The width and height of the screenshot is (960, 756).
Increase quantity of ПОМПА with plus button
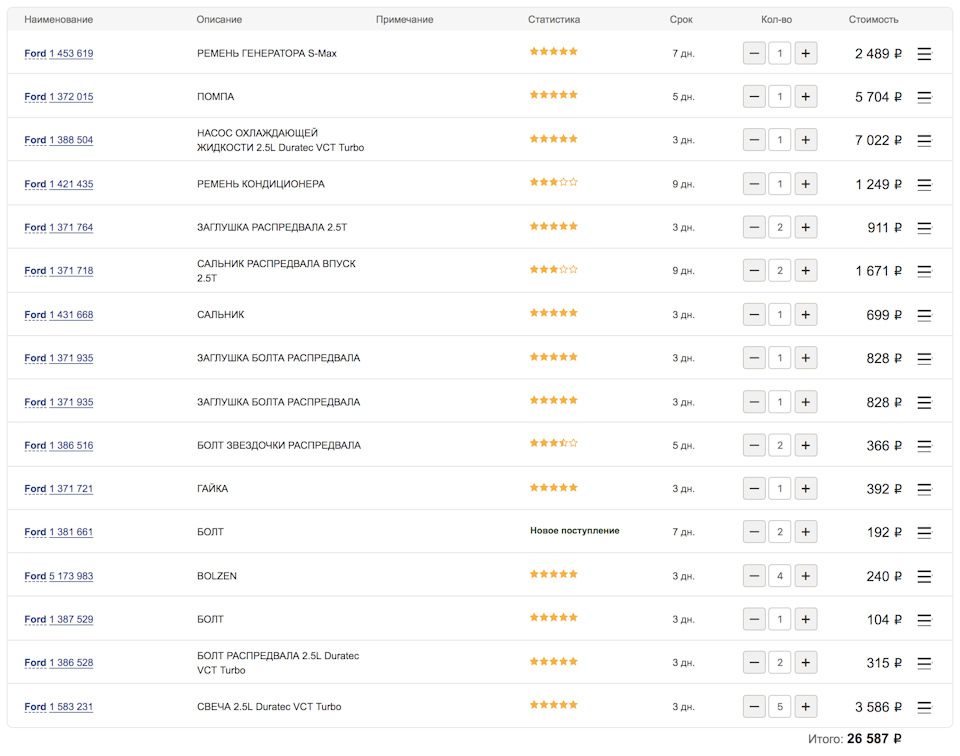point(806,97)
